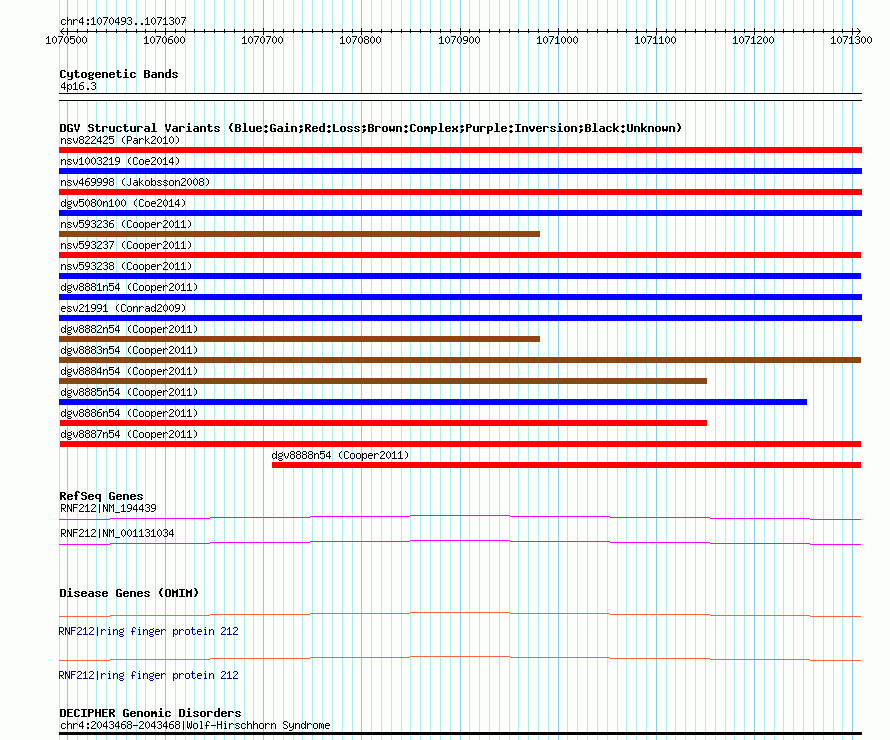
Task: Click the dgv8885n54 (Cooper2011) blue bar
Action: point(433,402)
